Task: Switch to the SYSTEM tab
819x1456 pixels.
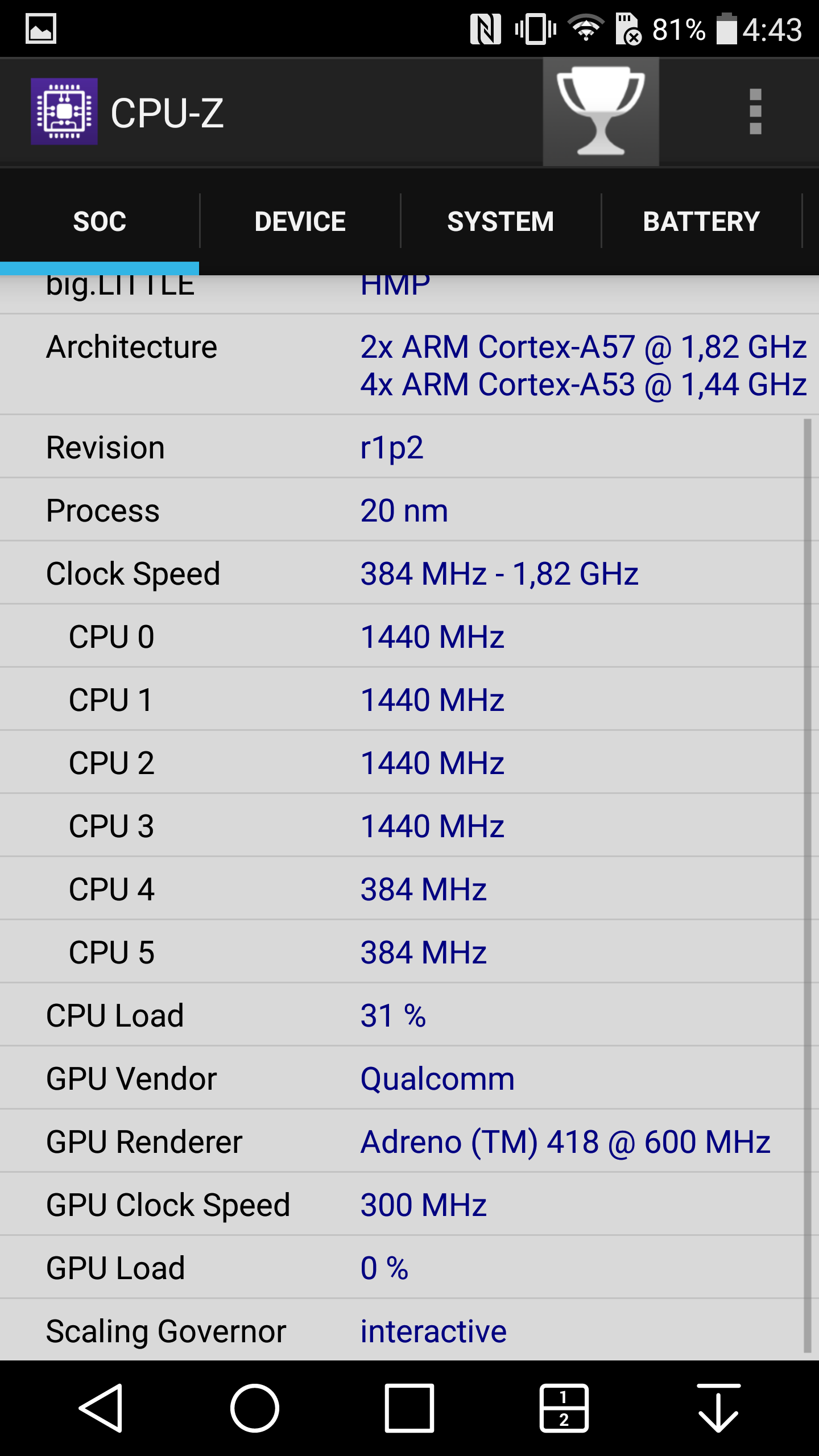Action: point(500,221)
